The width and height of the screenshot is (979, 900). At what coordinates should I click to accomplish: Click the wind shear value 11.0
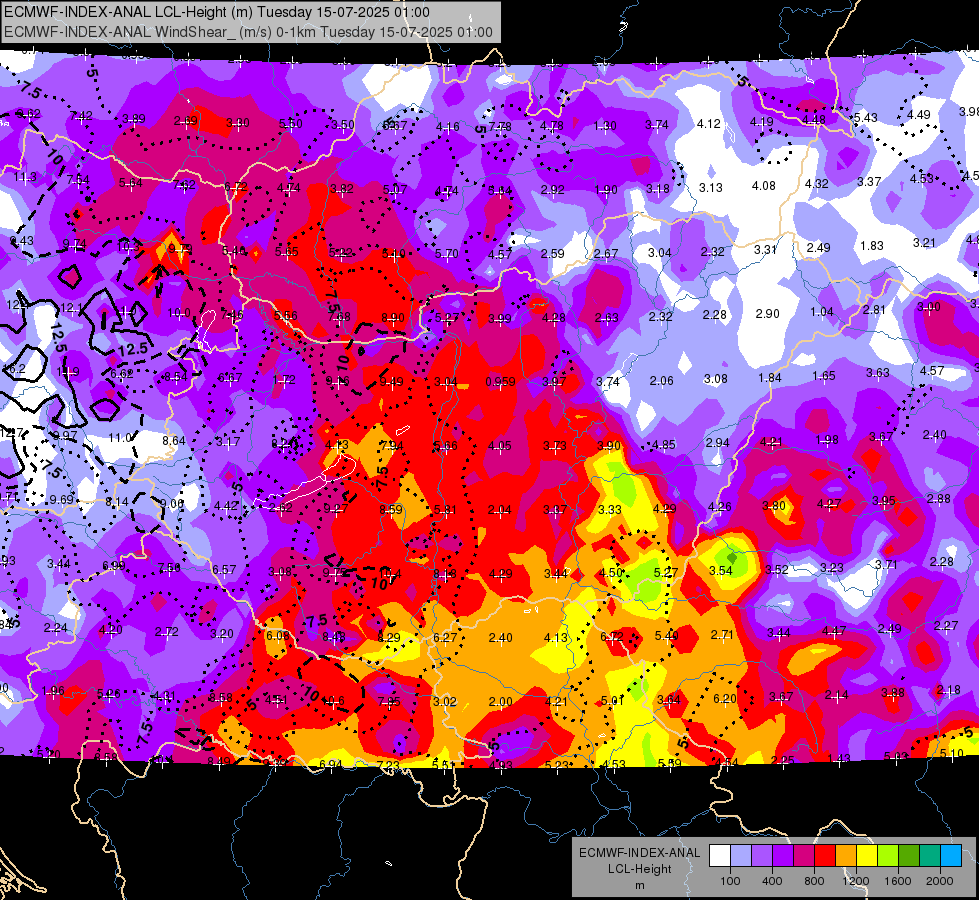pyautogui.click(x=120, y=437)
